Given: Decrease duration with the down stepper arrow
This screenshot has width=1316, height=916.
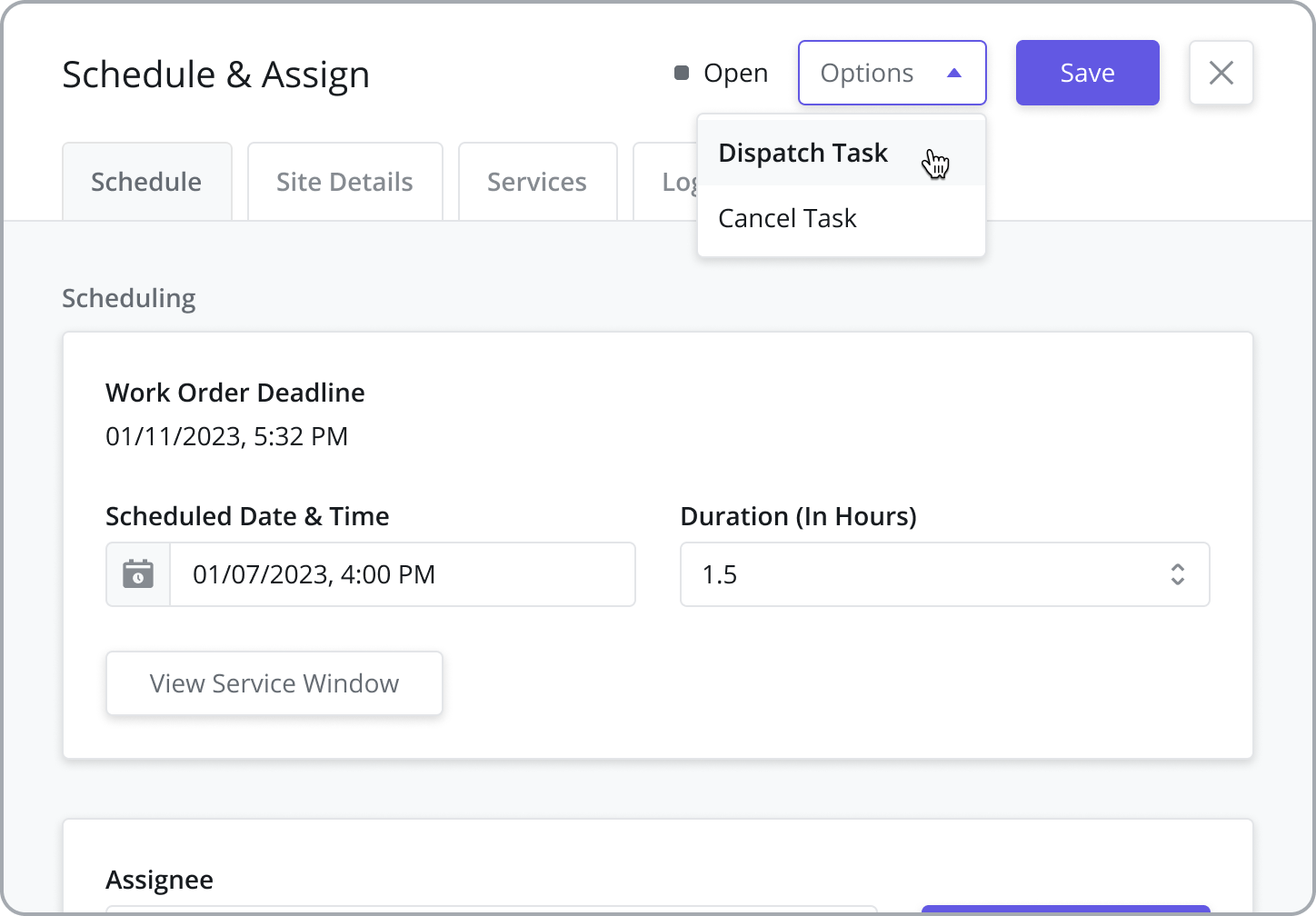Looking at the screenshot, I should [1177, 582].
